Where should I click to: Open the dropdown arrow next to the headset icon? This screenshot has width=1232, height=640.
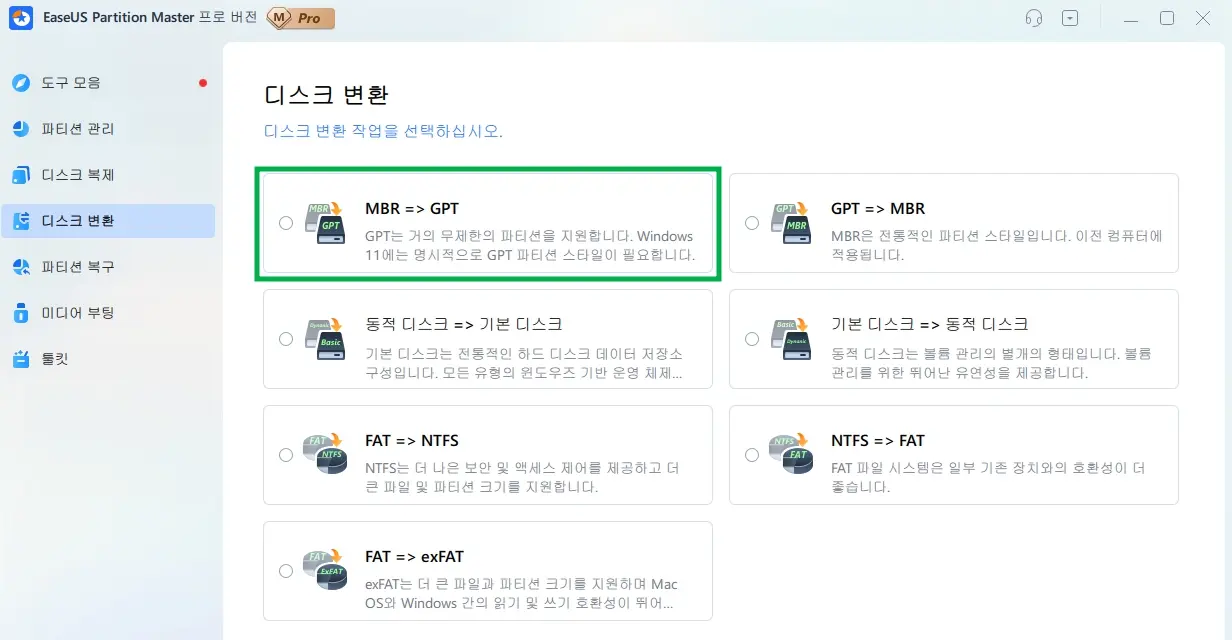click(1070, 18)
